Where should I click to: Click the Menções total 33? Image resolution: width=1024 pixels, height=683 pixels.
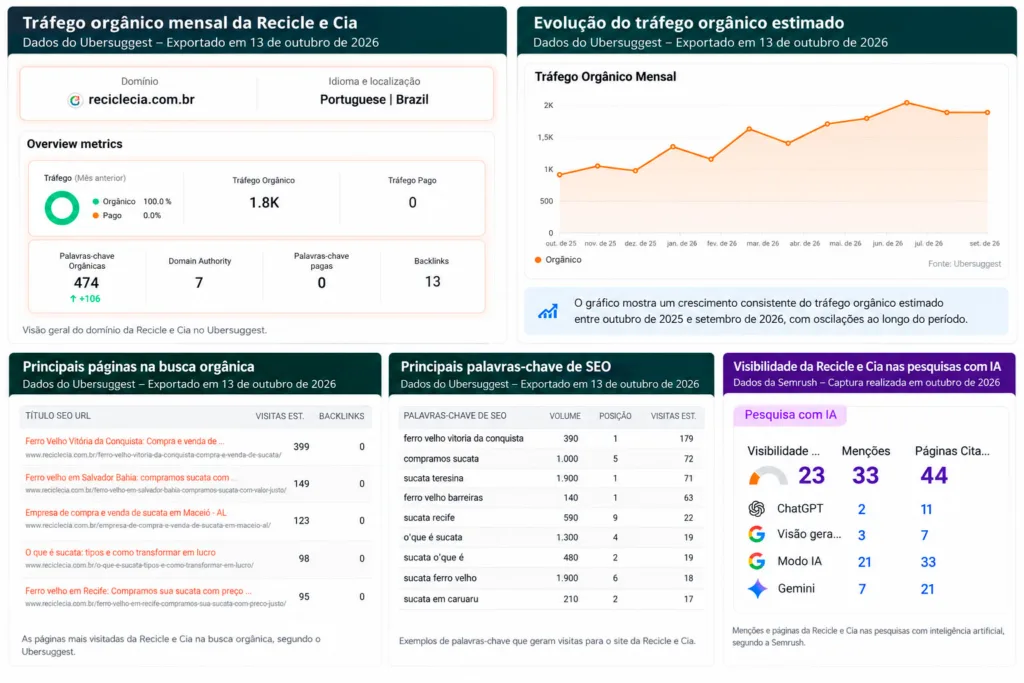865,476
